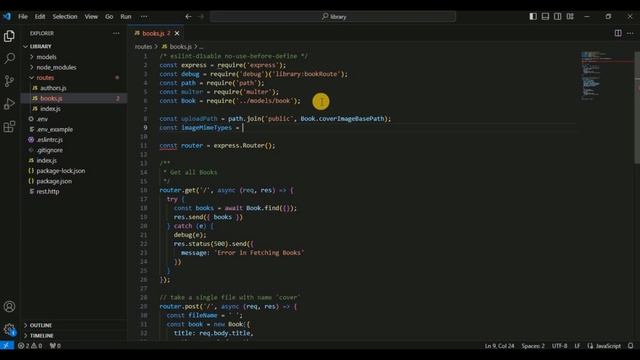Expand the OUTLINE section
The height and width of the screenshot is (360, 640).
[40, 325]
